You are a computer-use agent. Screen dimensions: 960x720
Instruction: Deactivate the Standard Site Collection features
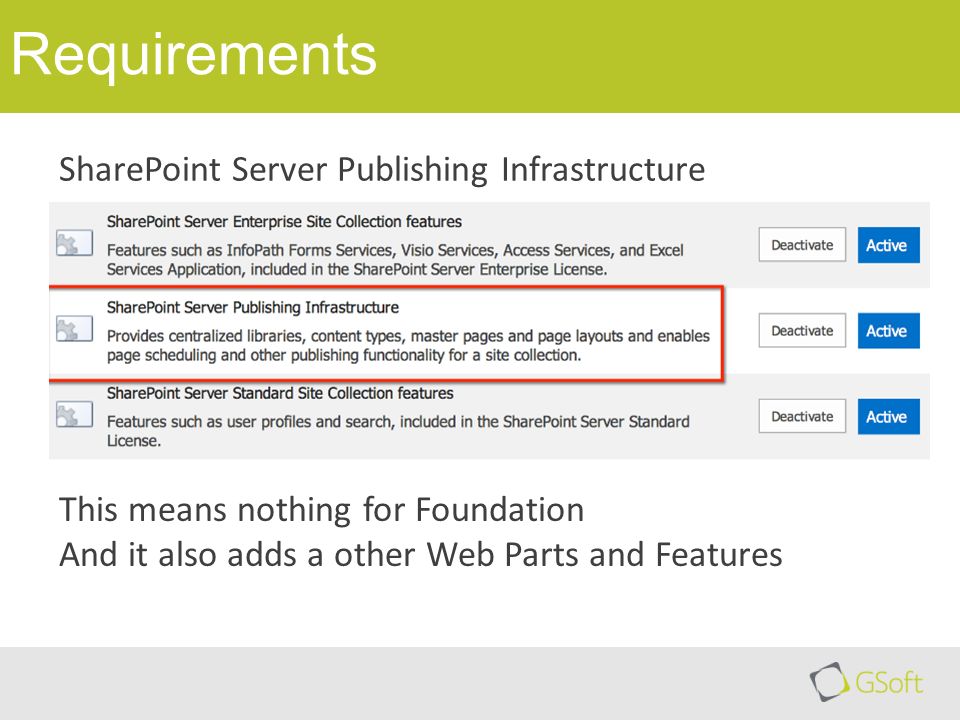802,416
